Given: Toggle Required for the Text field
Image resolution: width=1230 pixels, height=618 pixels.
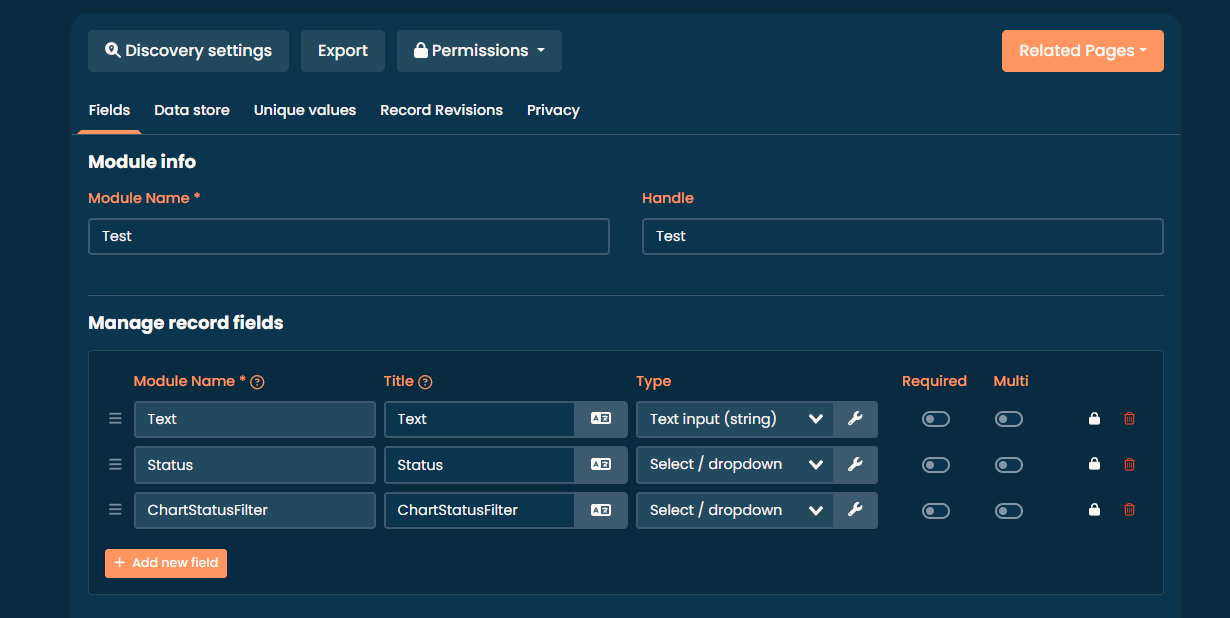Looking at the screenshot, I should point(936,419).
